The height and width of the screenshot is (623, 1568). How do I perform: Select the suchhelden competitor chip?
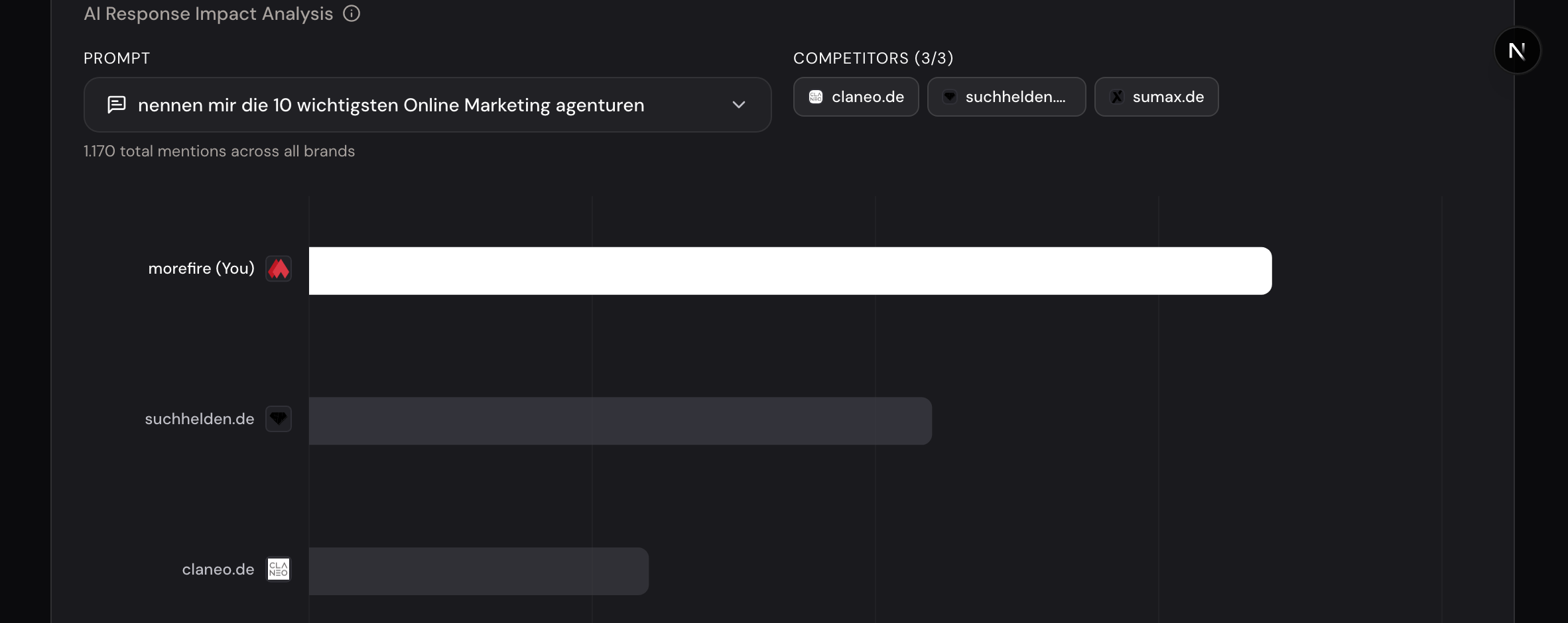[1007, 97]
